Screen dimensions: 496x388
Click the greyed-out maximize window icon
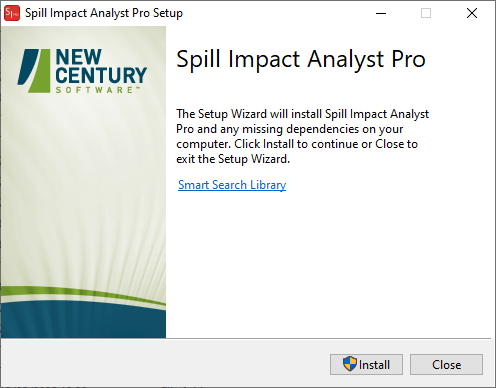point(426,13)
